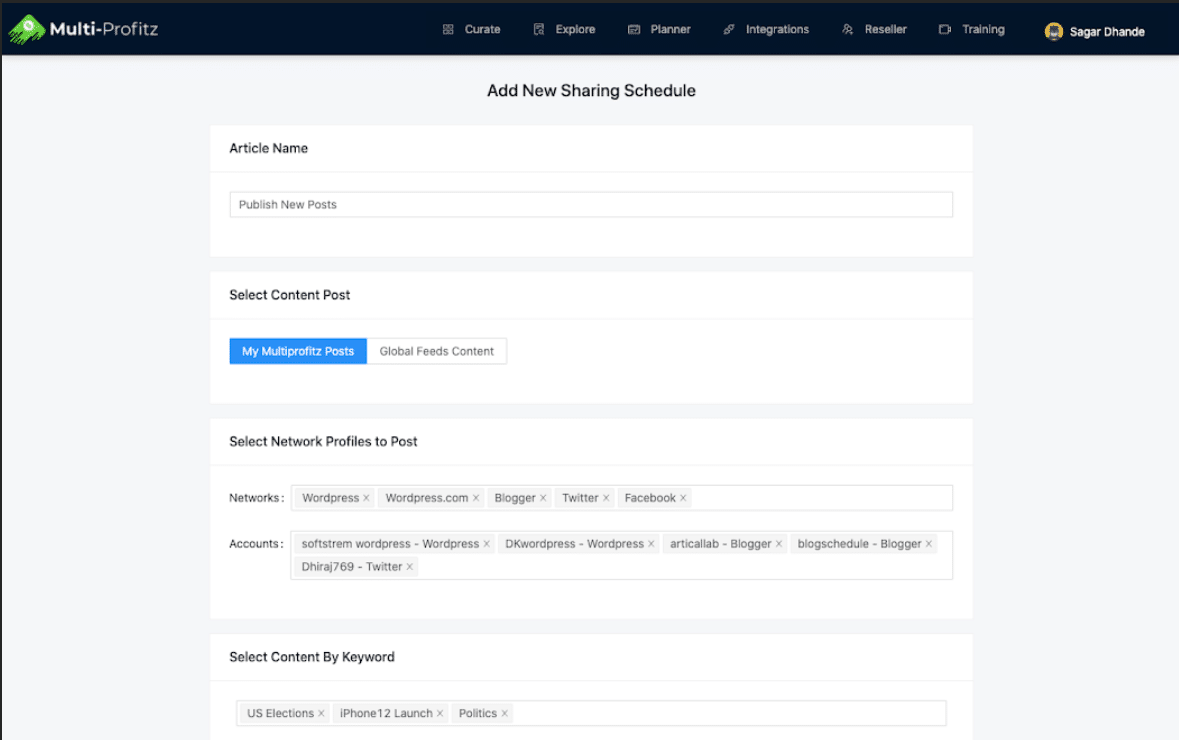Click the 'iPhone12 Launch' keyword text

(386, 713)
